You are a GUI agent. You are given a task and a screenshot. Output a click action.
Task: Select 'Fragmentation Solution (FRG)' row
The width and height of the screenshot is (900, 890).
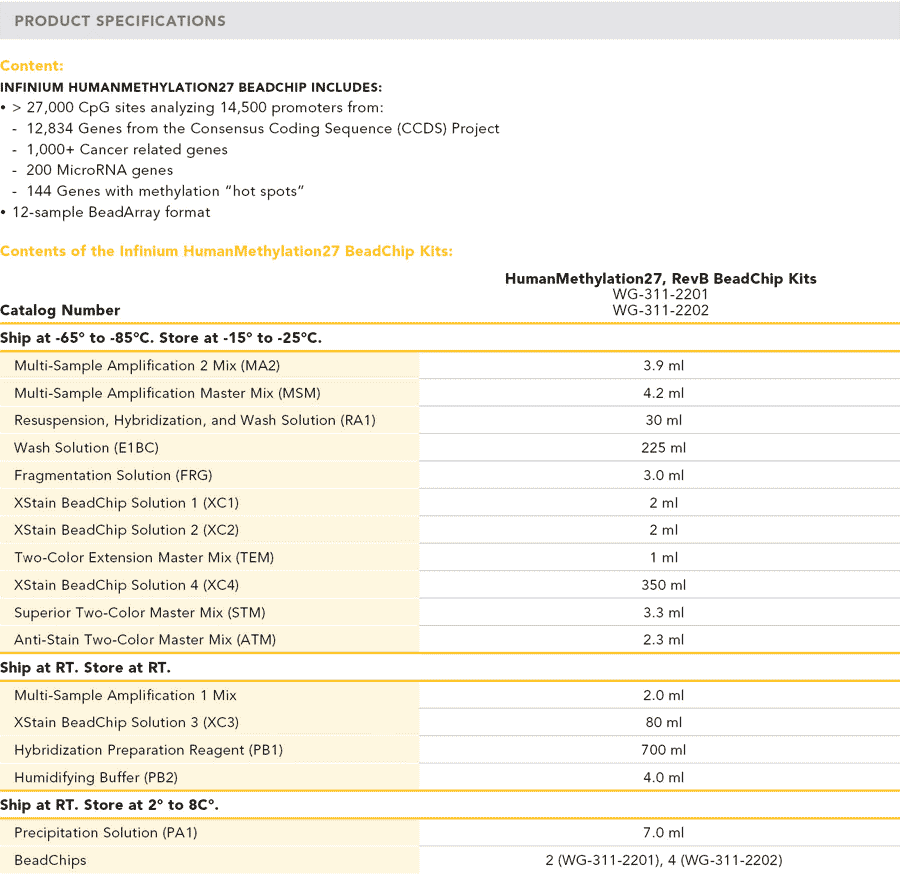[x=450, y=476]
